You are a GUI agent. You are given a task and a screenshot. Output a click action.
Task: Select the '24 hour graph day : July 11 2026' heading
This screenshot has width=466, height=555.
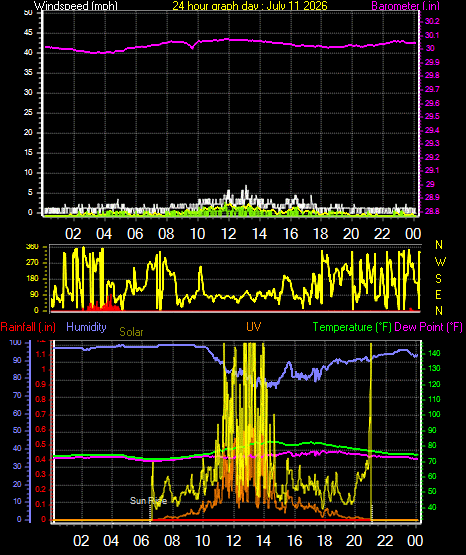[x=250, y=6]
